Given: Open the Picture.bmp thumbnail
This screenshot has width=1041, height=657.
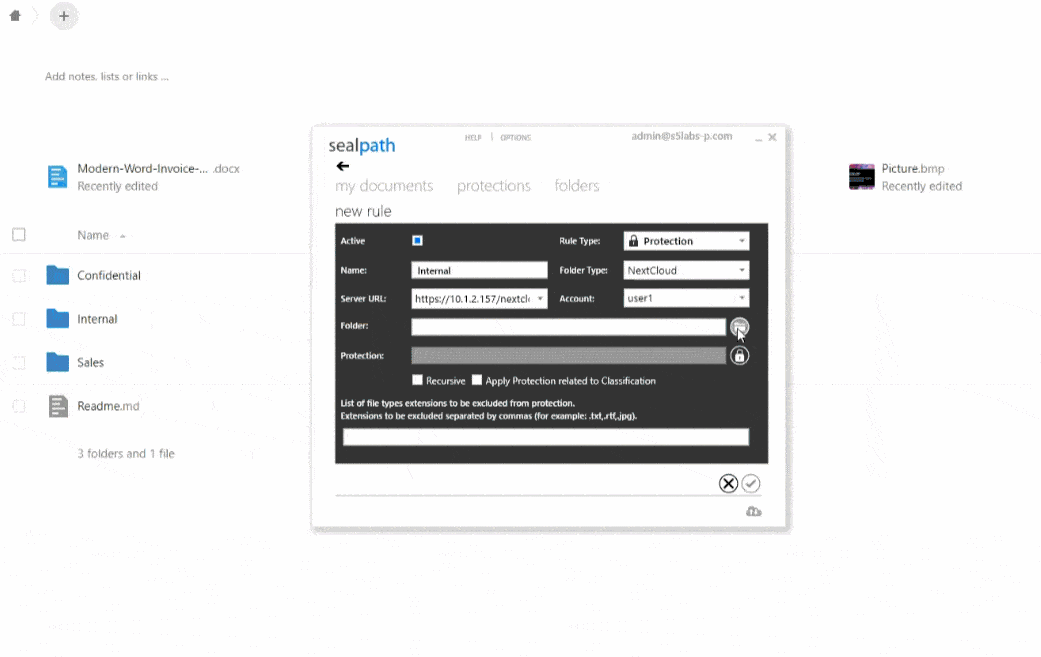Looking at the screenshot, I should pos(861,175).
